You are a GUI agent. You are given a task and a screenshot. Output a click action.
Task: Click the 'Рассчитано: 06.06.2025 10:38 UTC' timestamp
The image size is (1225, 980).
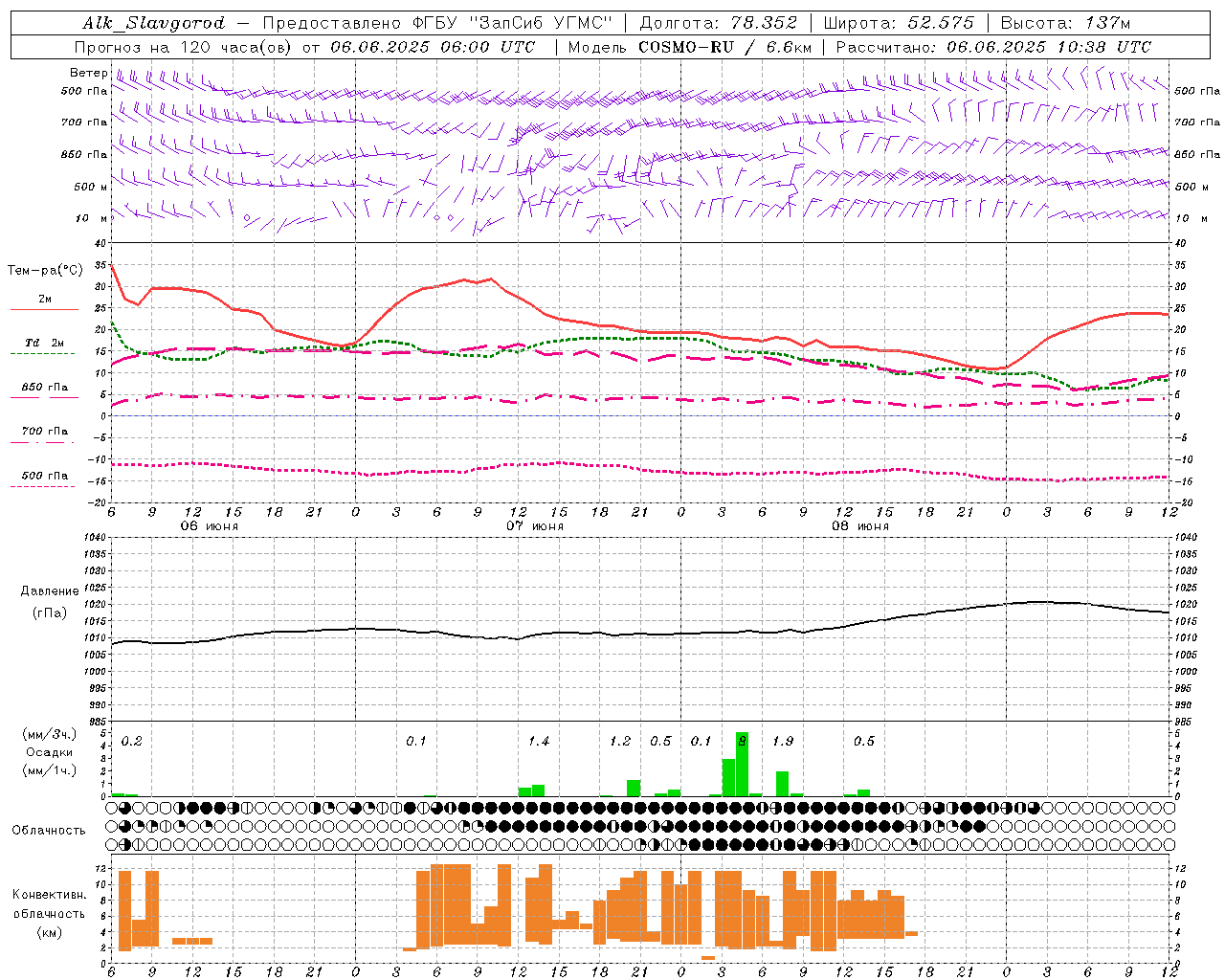993,47
